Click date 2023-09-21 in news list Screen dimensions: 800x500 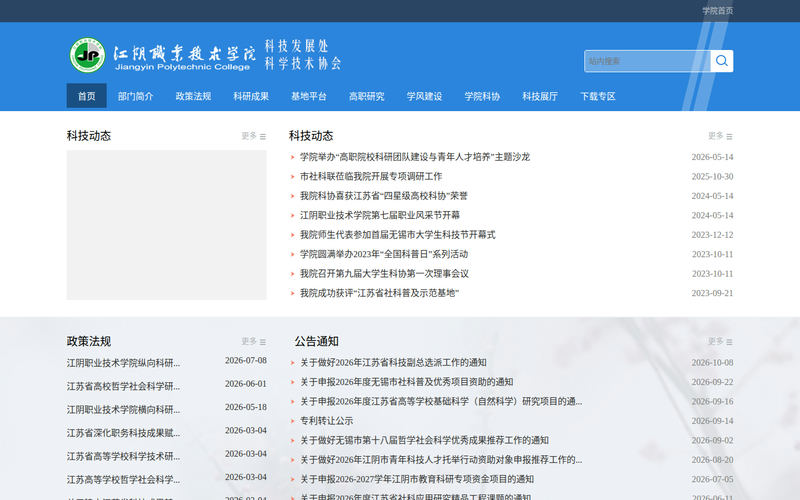coord(712,293)
